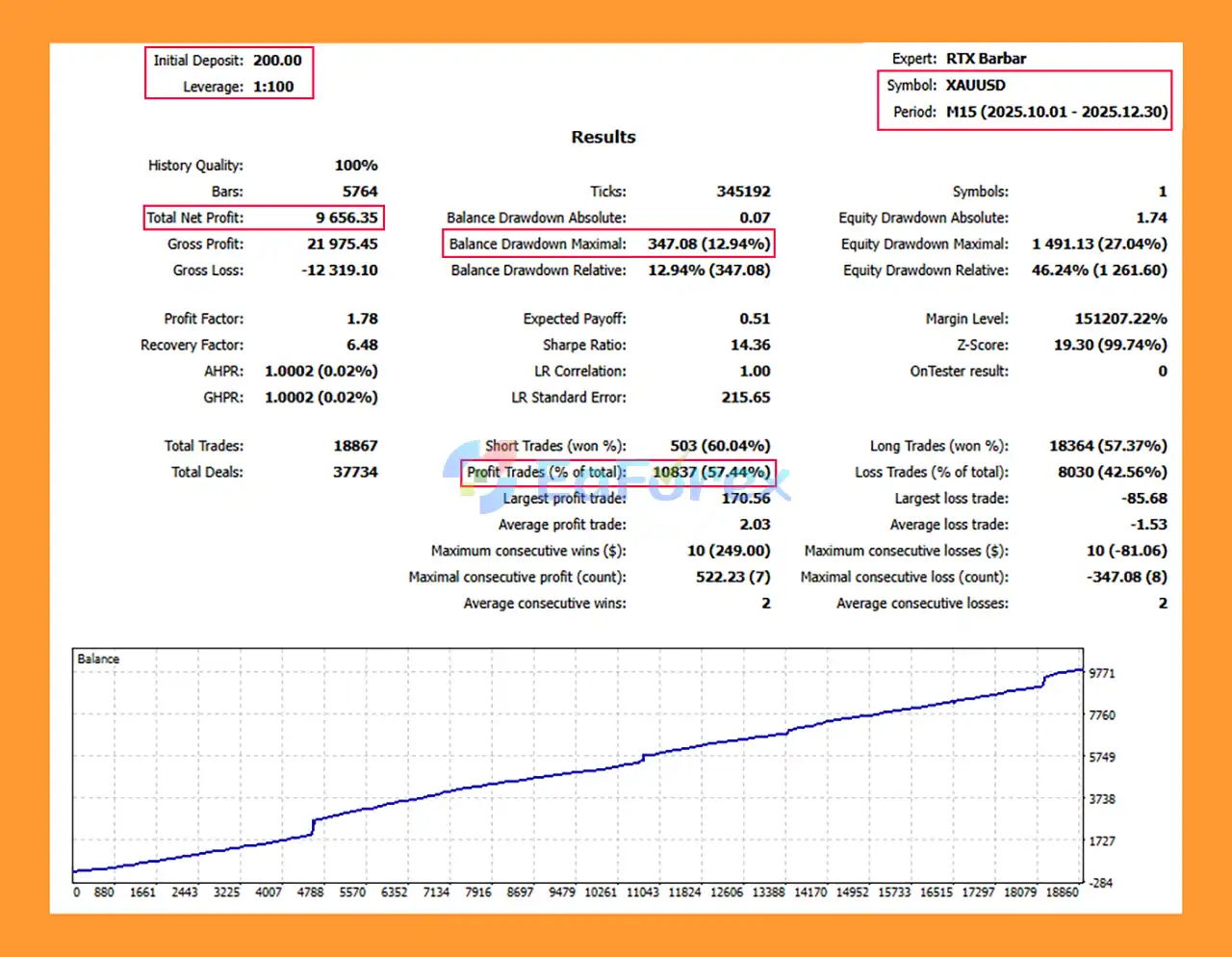This screenshot has height=957, width=1232.
Task: Click the Results heading
Action: (603, 137)
